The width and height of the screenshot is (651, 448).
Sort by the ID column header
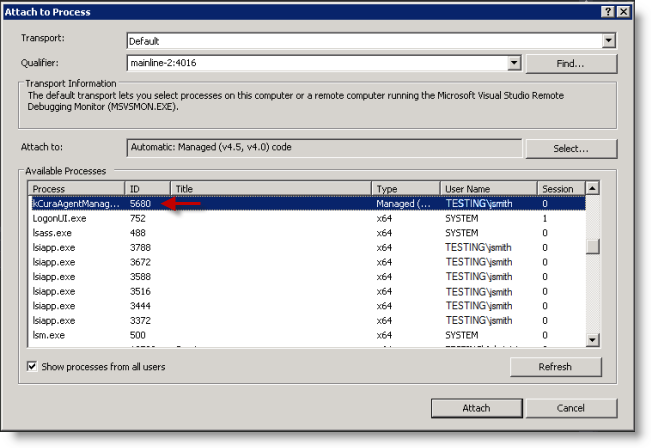tap(147, 189)
